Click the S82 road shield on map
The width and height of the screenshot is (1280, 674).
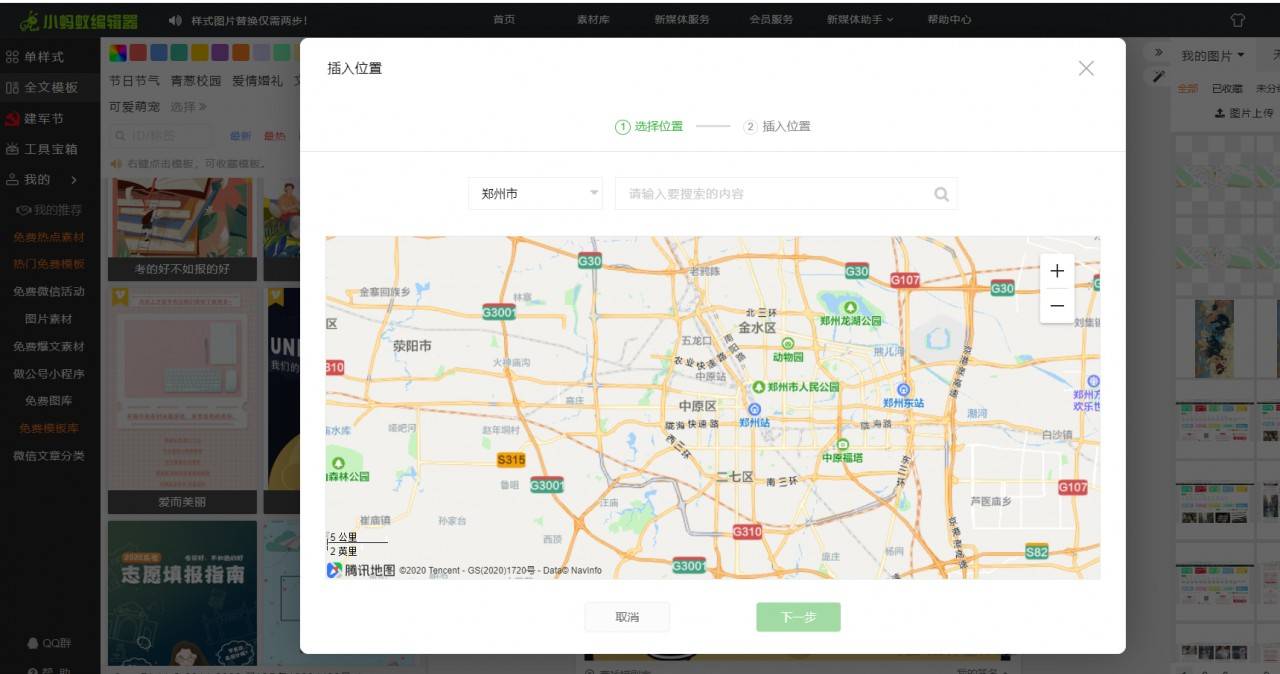(x=1037, y=552)
